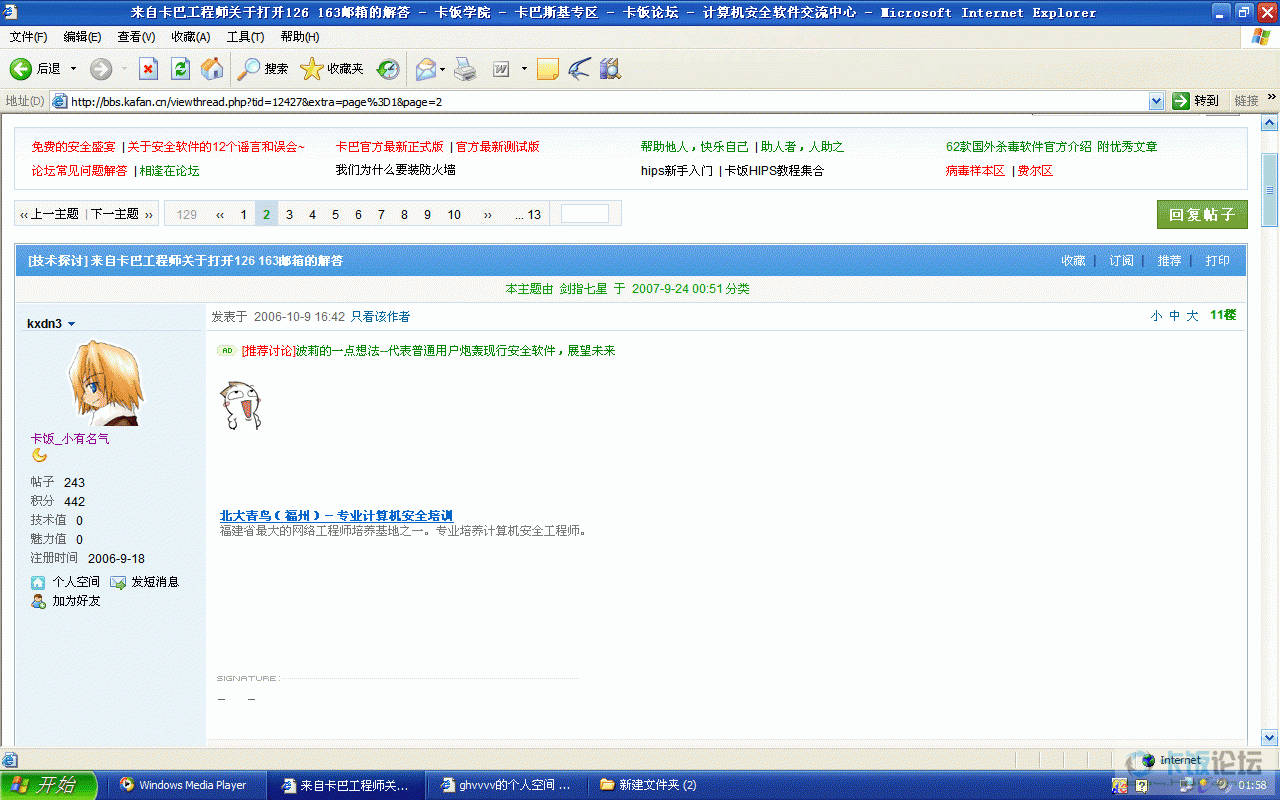The height and width of the screenshot is (800, 1280).
Task: Click the 订阅 subscribe link
Action: pyautogui.click(x=1121, y=260)
